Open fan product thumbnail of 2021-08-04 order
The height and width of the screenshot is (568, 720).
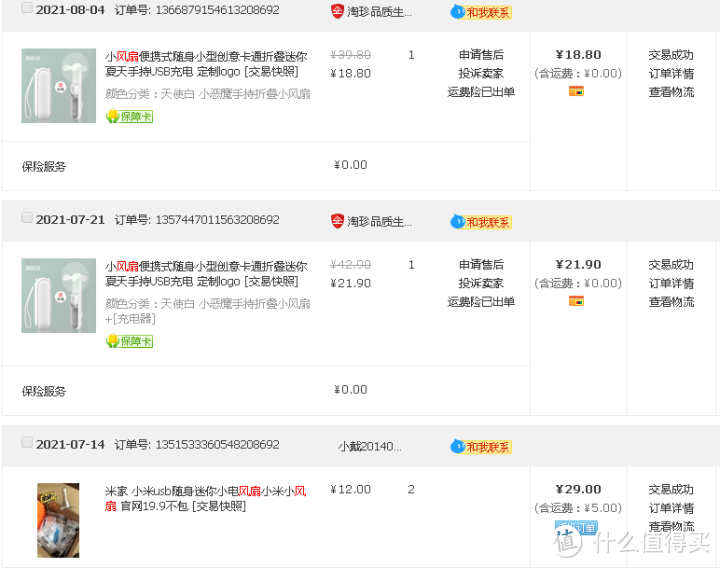58,86
